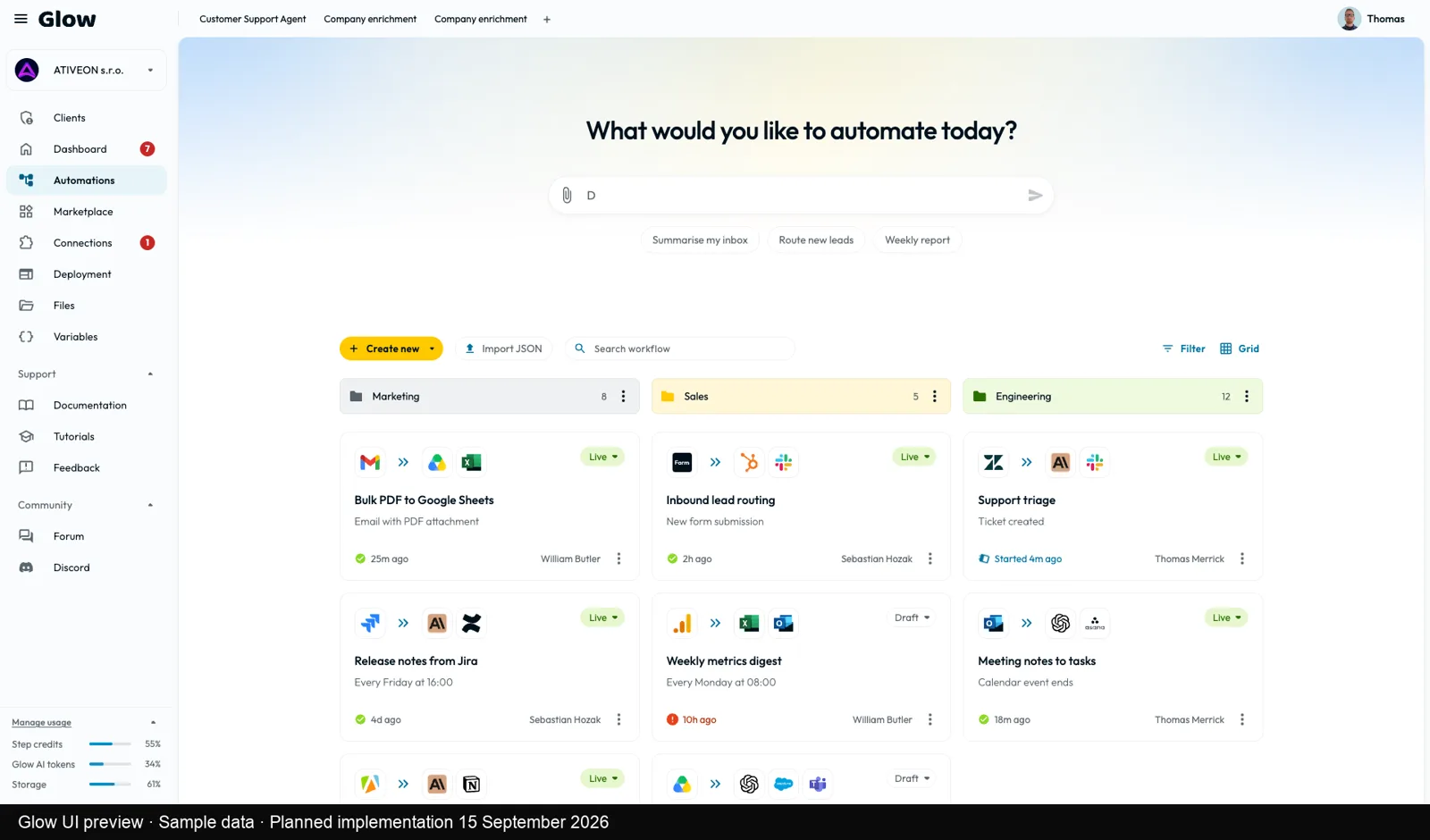Click the Confluence icon on Release notes card

[x=472, y=623]
